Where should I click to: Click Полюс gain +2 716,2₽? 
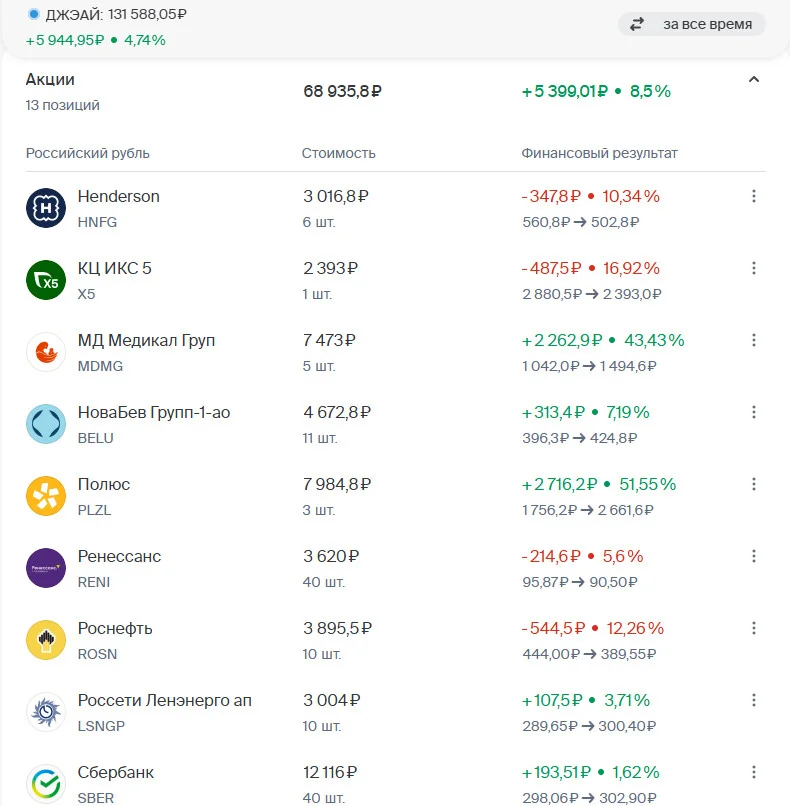coord(559,484)
